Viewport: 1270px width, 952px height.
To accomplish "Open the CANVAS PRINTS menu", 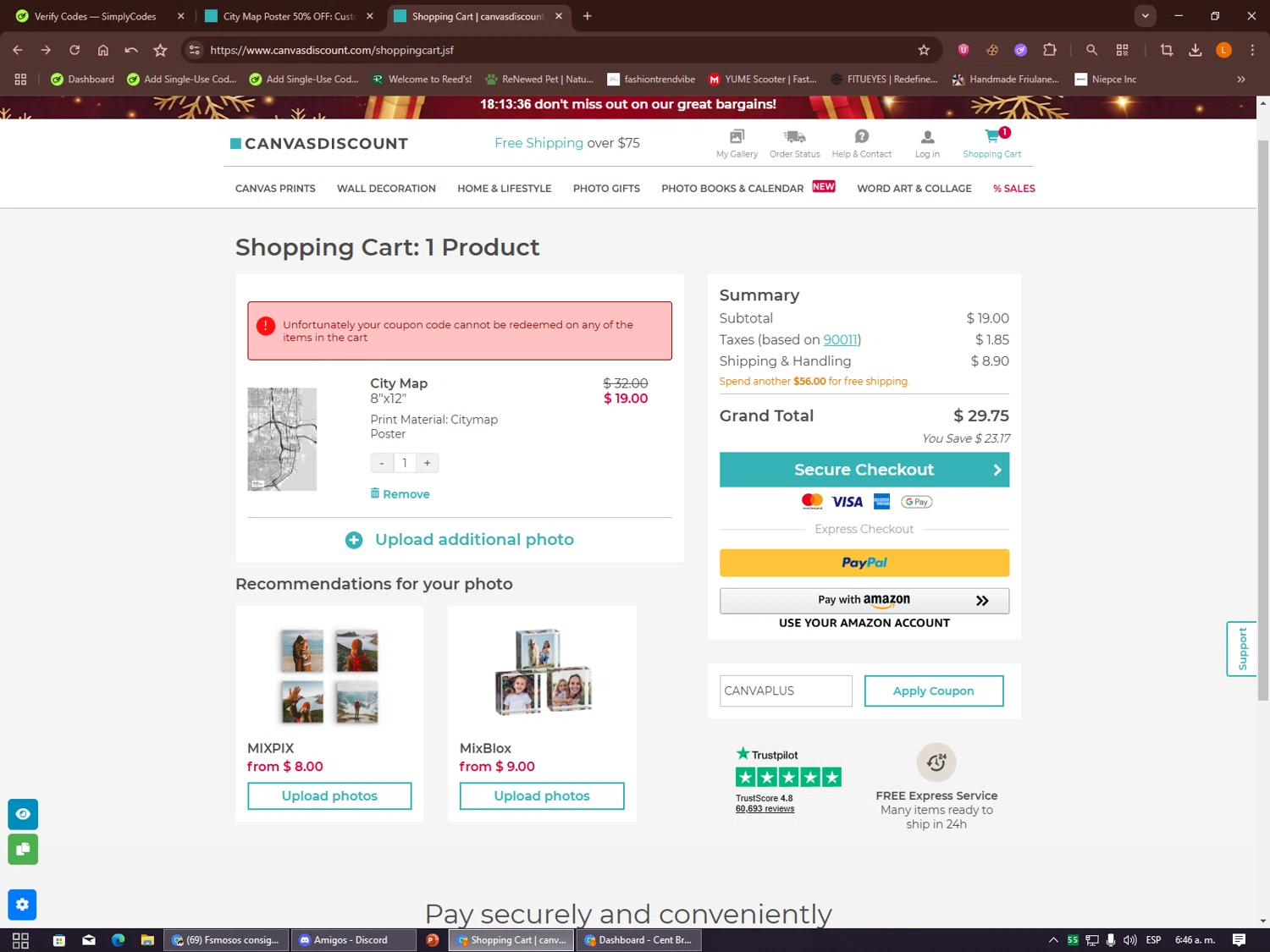I will [x=275, y=189].
